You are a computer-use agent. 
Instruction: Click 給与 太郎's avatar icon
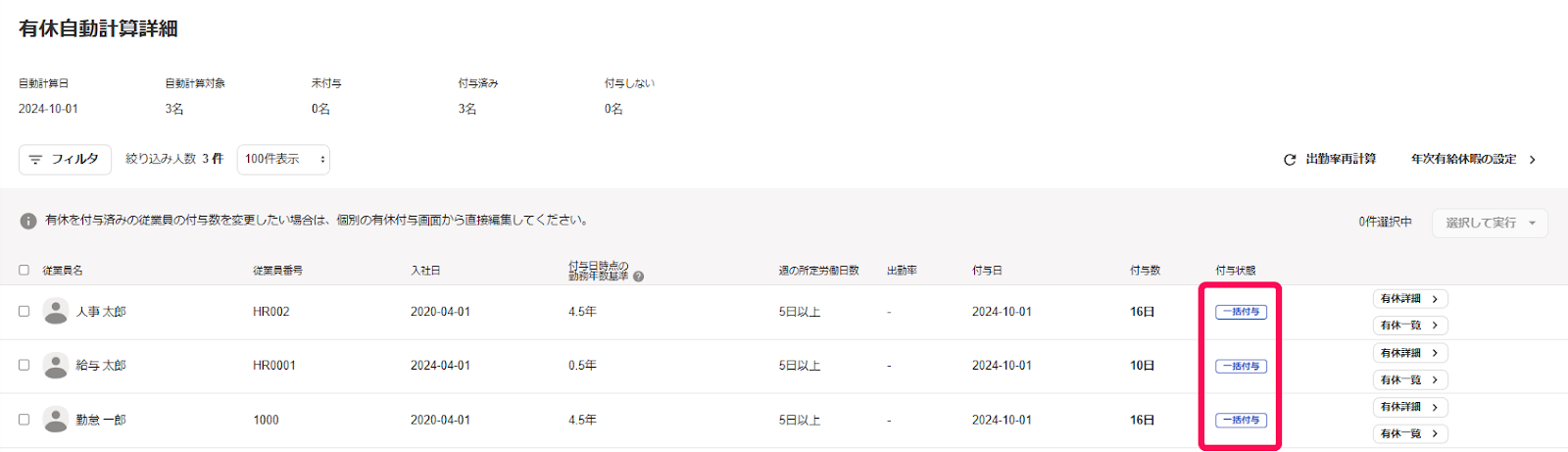coord(56,366)
